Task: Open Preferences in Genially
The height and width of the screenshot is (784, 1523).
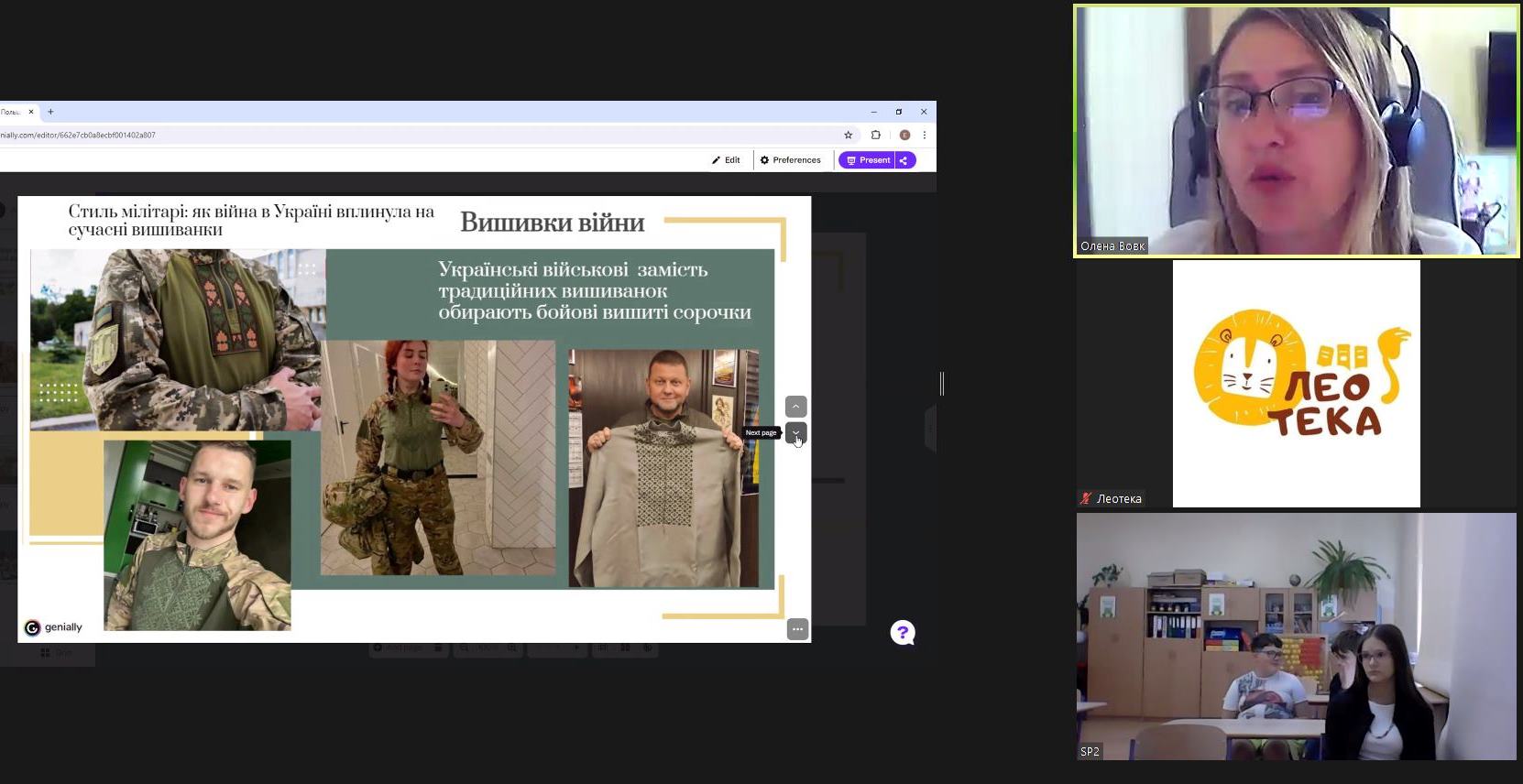Action: click(790, 160)
